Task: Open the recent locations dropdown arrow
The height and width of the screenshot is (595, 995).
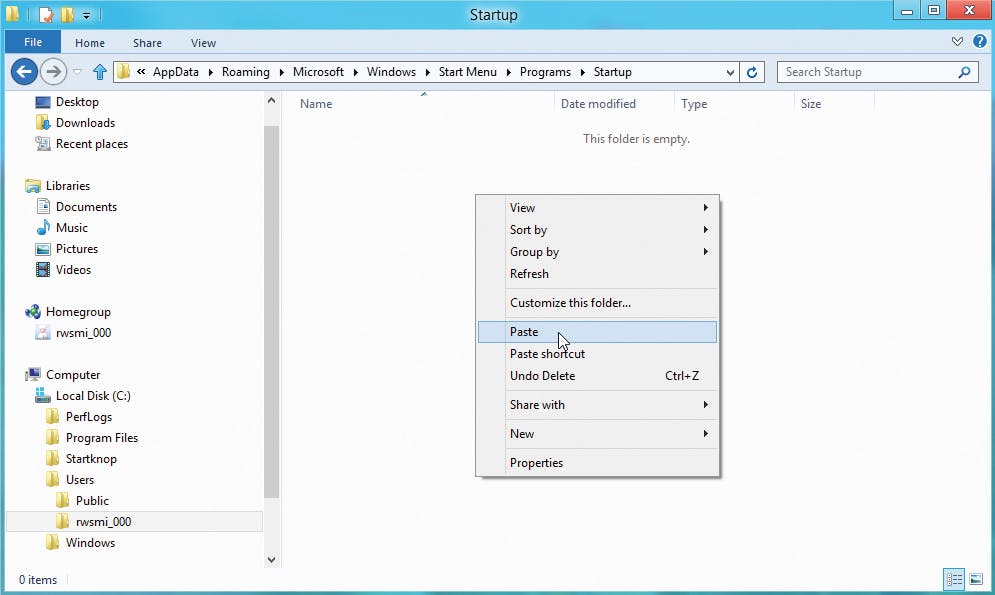Action: (77, 72)
